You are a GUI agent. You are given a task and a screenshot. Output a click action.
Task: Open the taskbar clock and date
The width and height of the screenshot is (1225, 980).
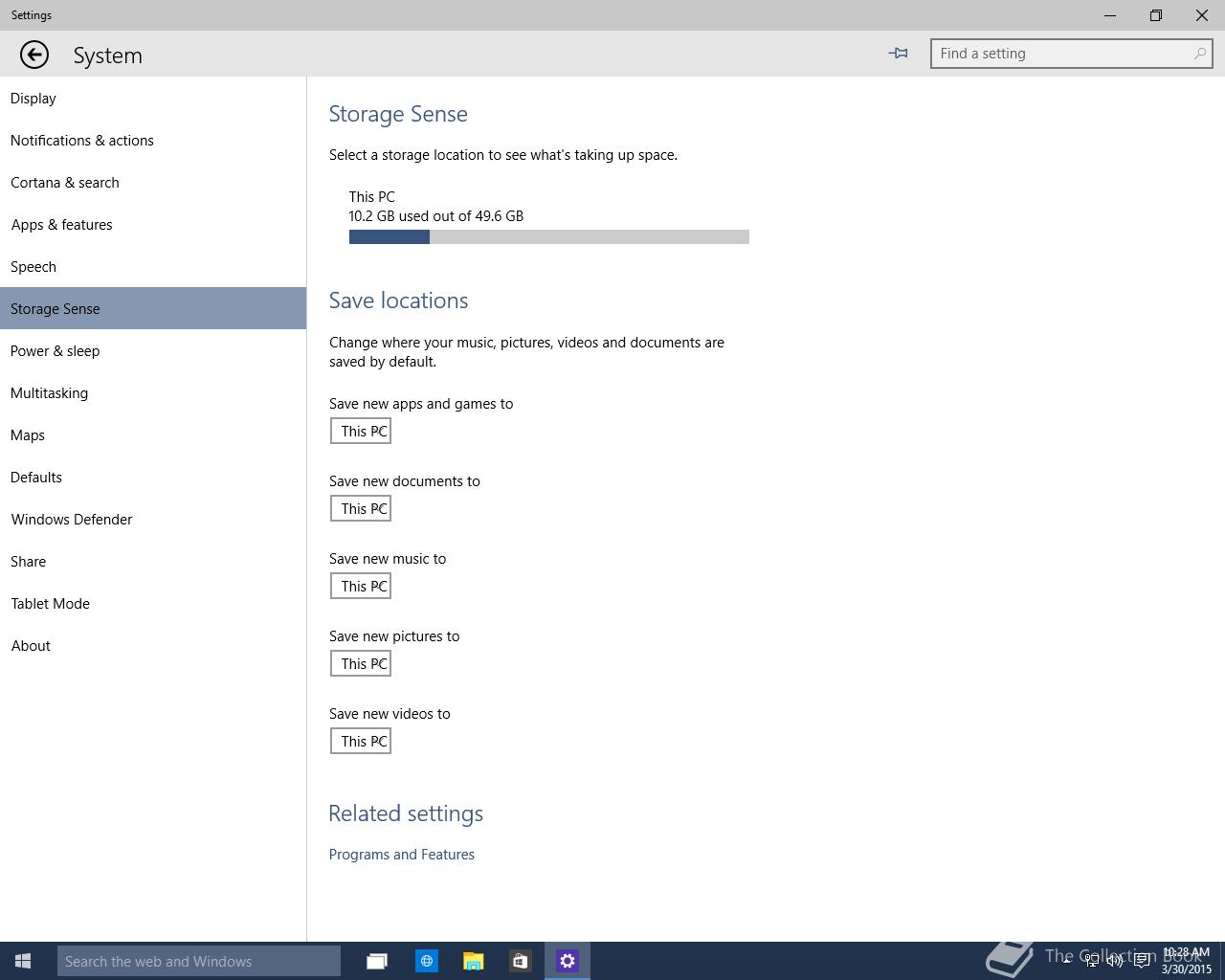click(x=1187, y=961)
